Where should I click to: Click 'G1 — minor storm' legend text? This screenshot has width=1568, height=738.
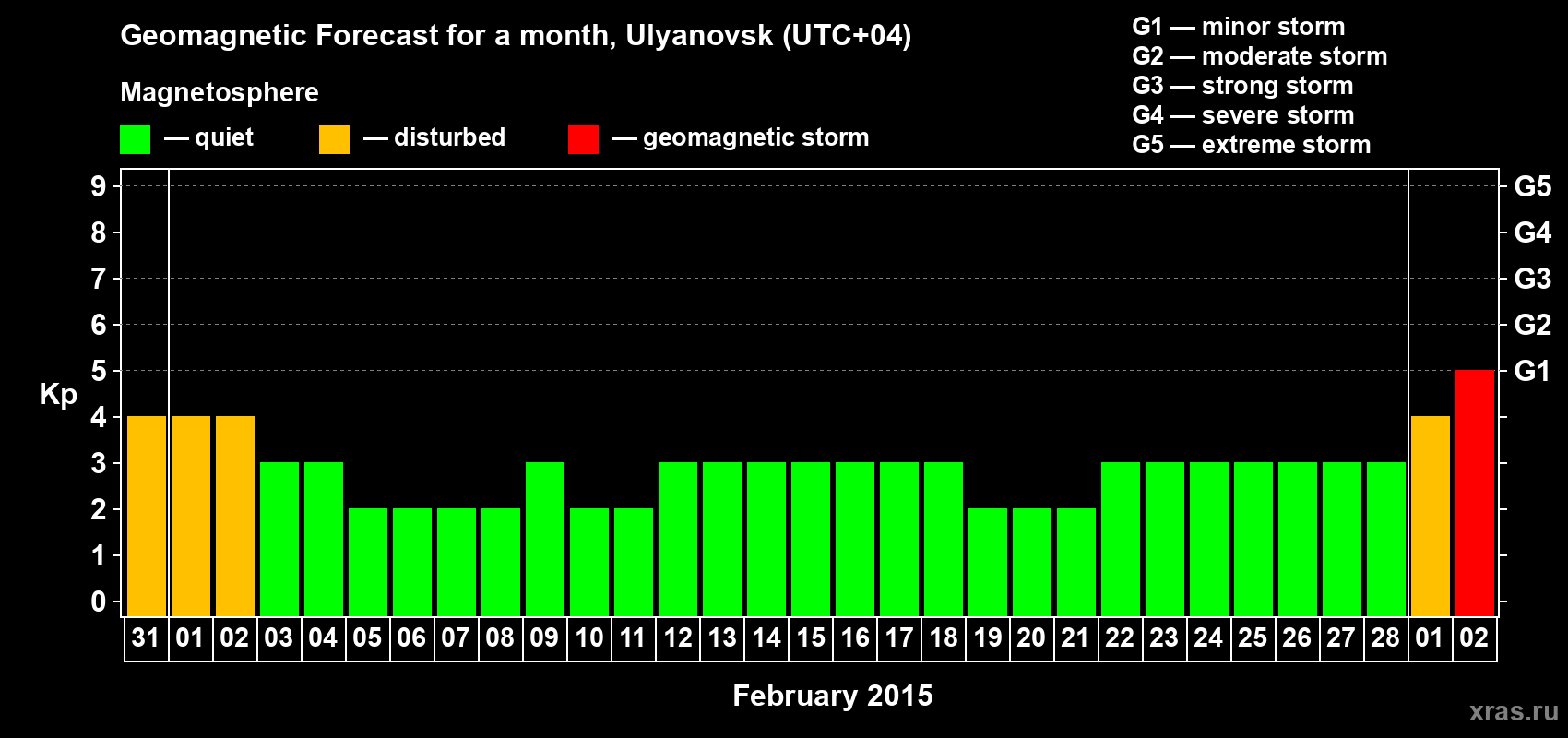pos(1239,27)
